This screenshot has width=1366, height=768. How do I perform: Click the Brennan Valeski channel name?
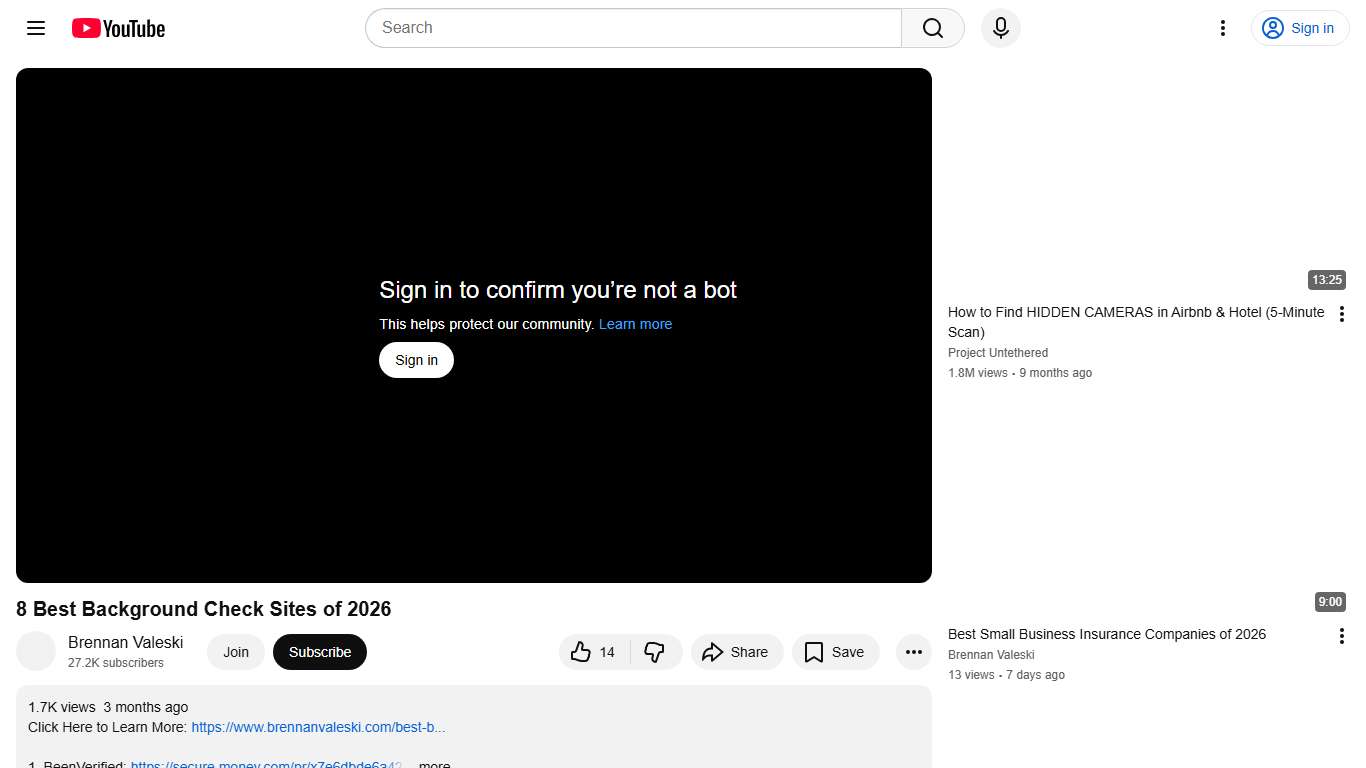pyautogui.click(x=125, y=642)
